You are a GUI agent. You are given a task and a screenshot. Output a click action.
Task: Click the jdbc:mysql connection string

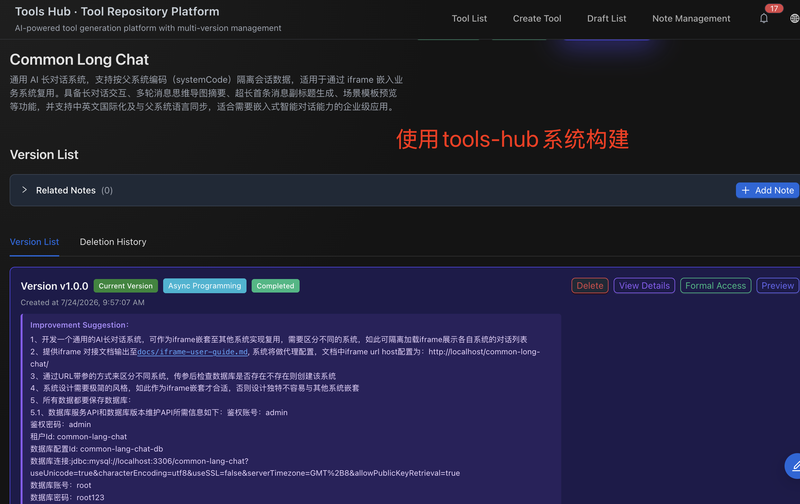(245, 467)
